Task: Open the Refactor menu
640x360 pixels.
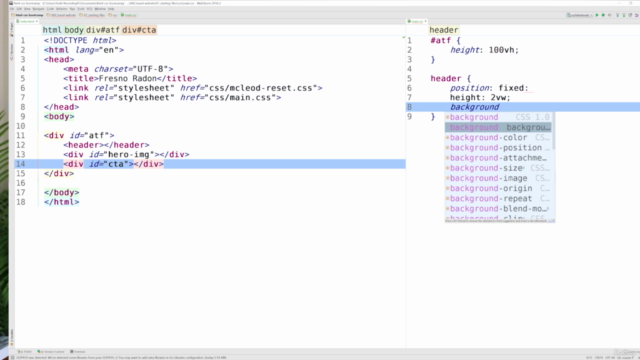Action: tap(62, 9)
